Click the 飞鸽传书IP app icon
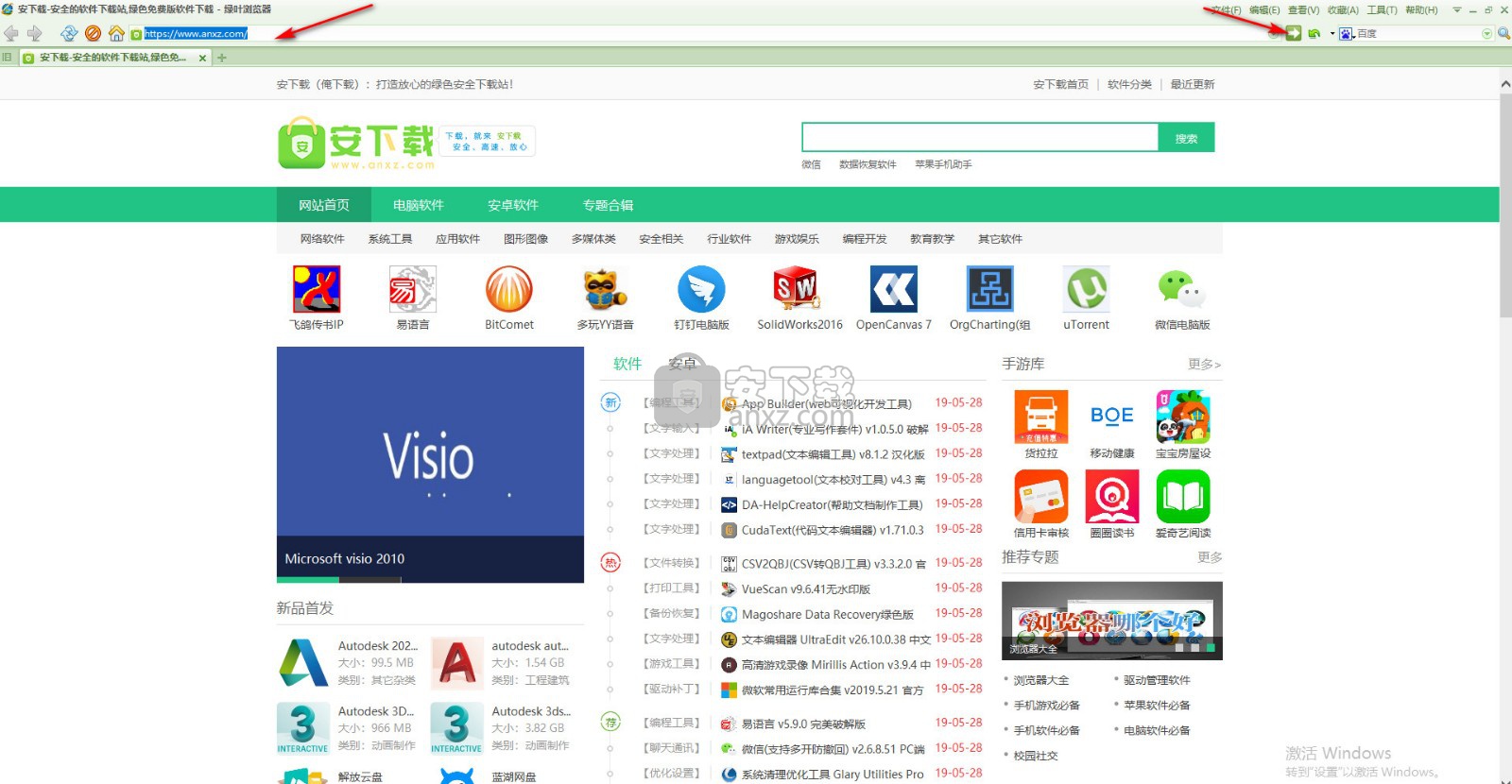 (x=317, y=289)
